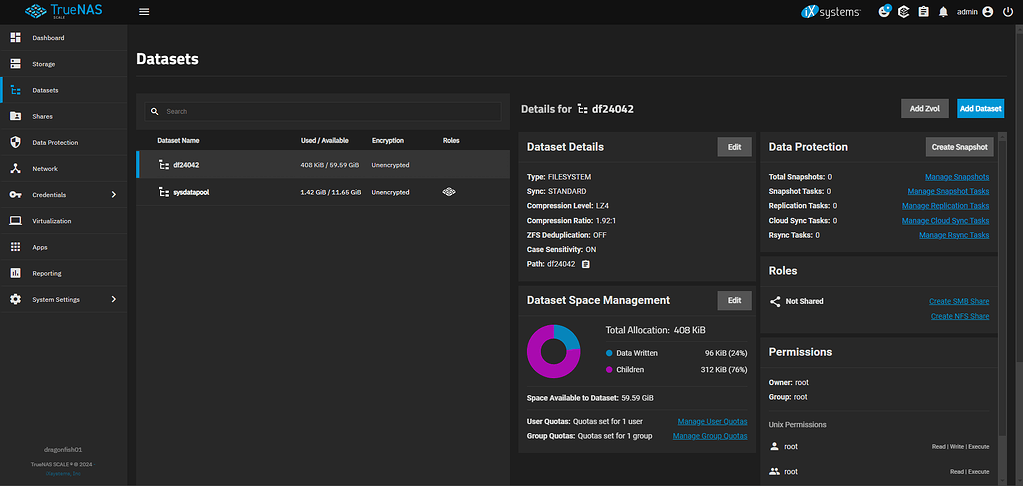Select the df24042 dataset row
Screen dimensions: 1023x486
(x=323, y=165)
